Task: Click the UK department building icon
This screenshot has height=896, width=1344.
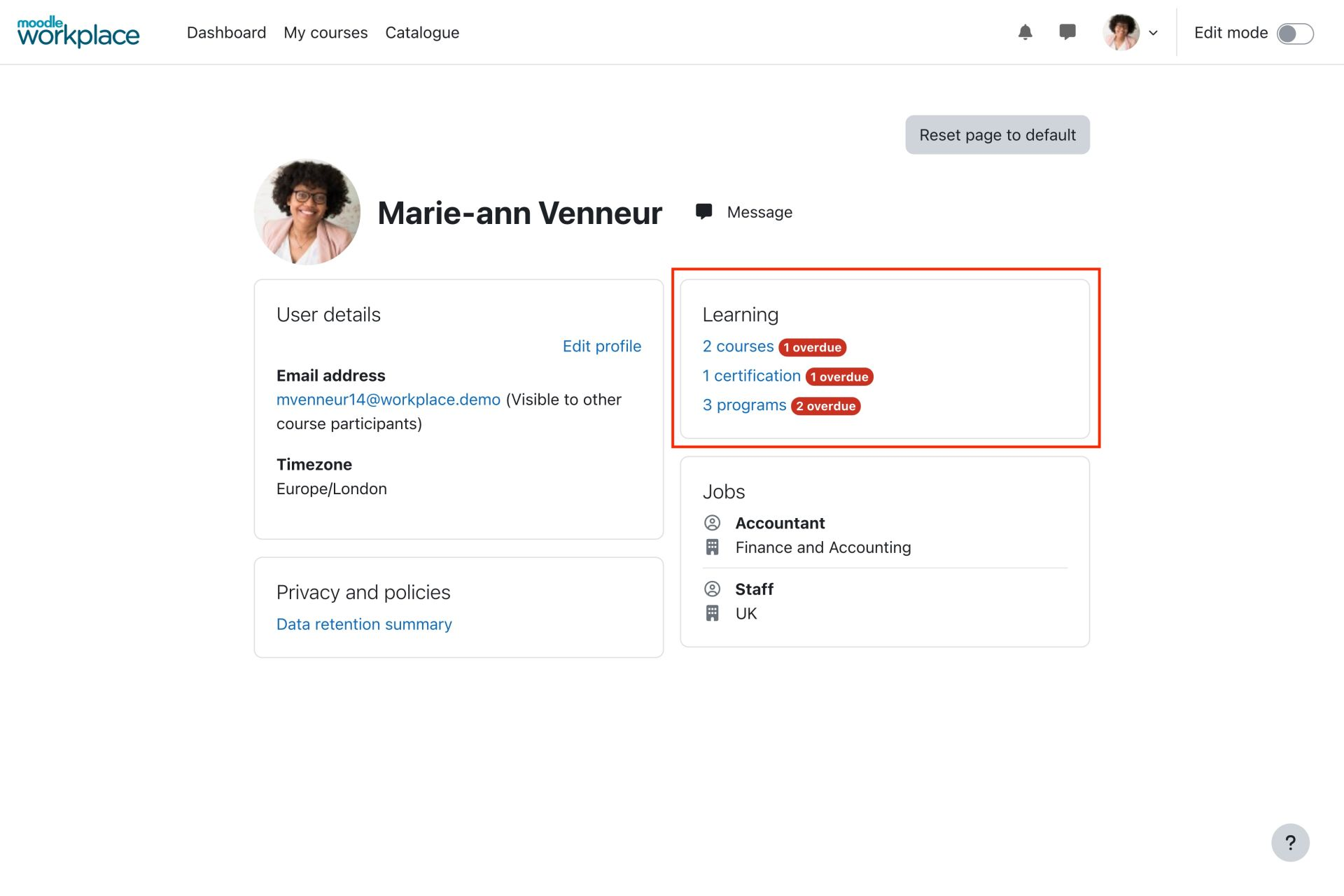Action: click(x=712, y=613)
